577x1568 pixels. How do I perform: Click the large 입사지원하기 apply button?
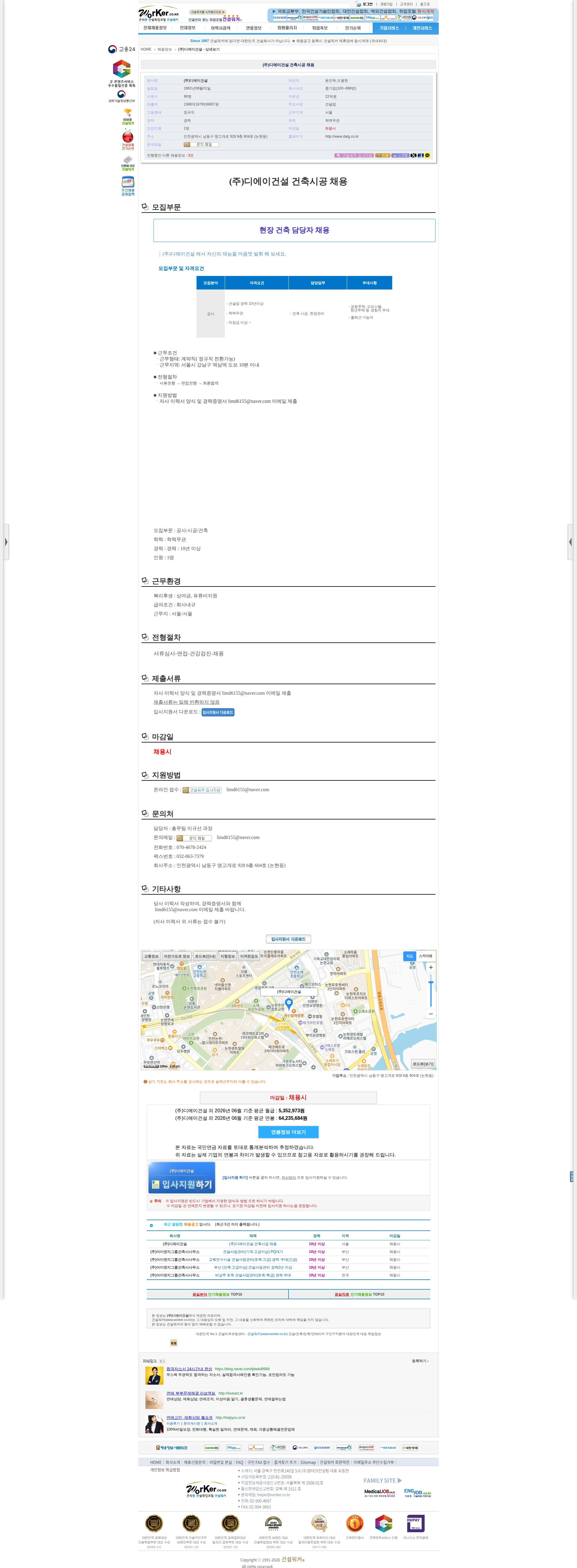pos(182,1177)
